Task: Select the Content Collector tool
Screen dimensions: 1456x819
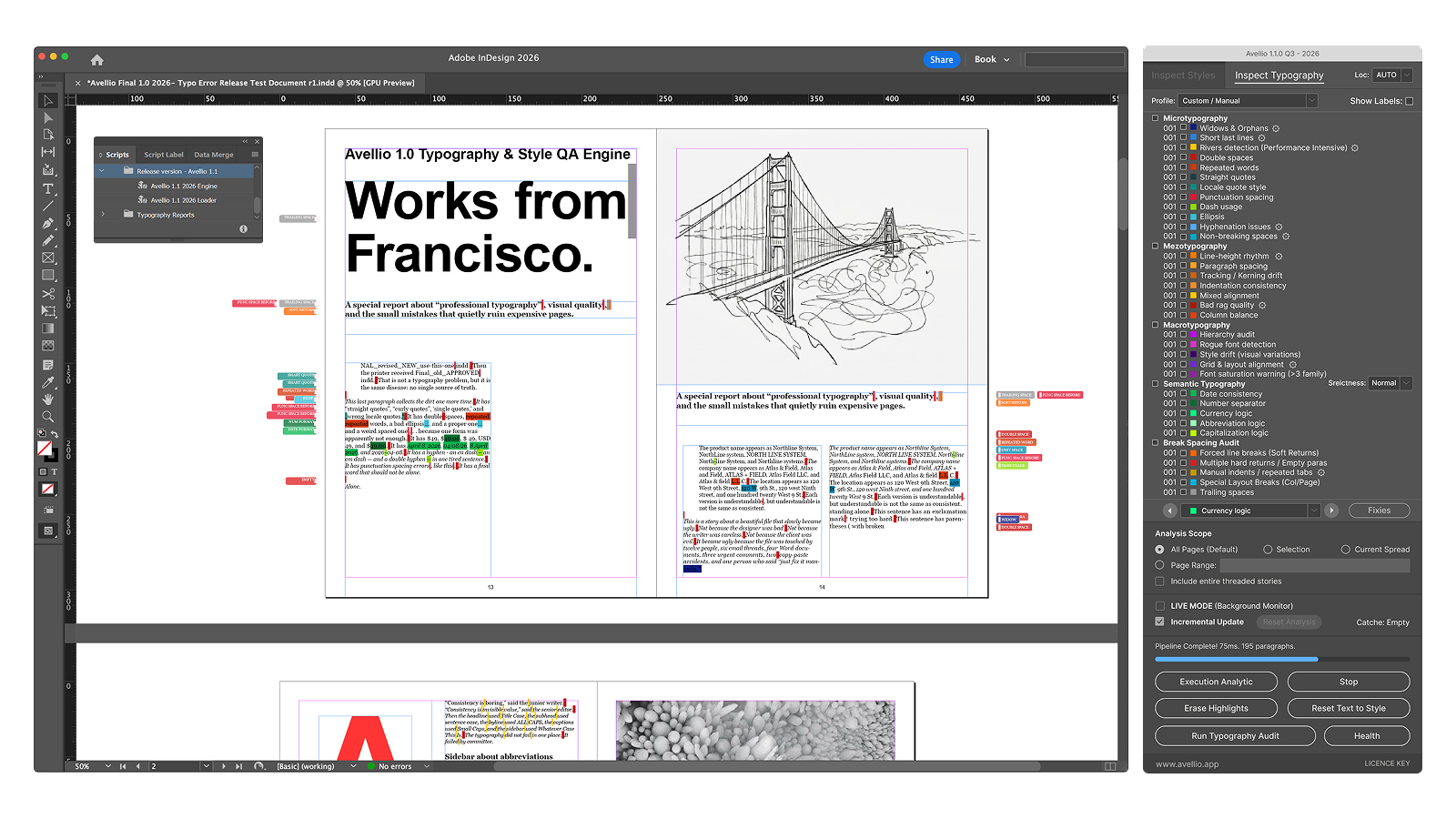Action: coord(48,170)
